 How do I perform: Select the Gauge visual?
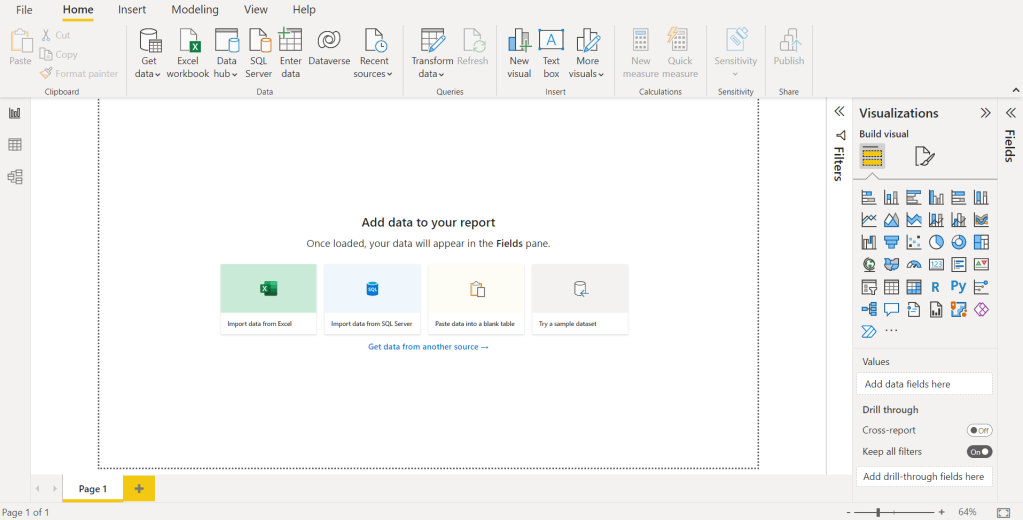pyautogui.click(x=913, y=264)
